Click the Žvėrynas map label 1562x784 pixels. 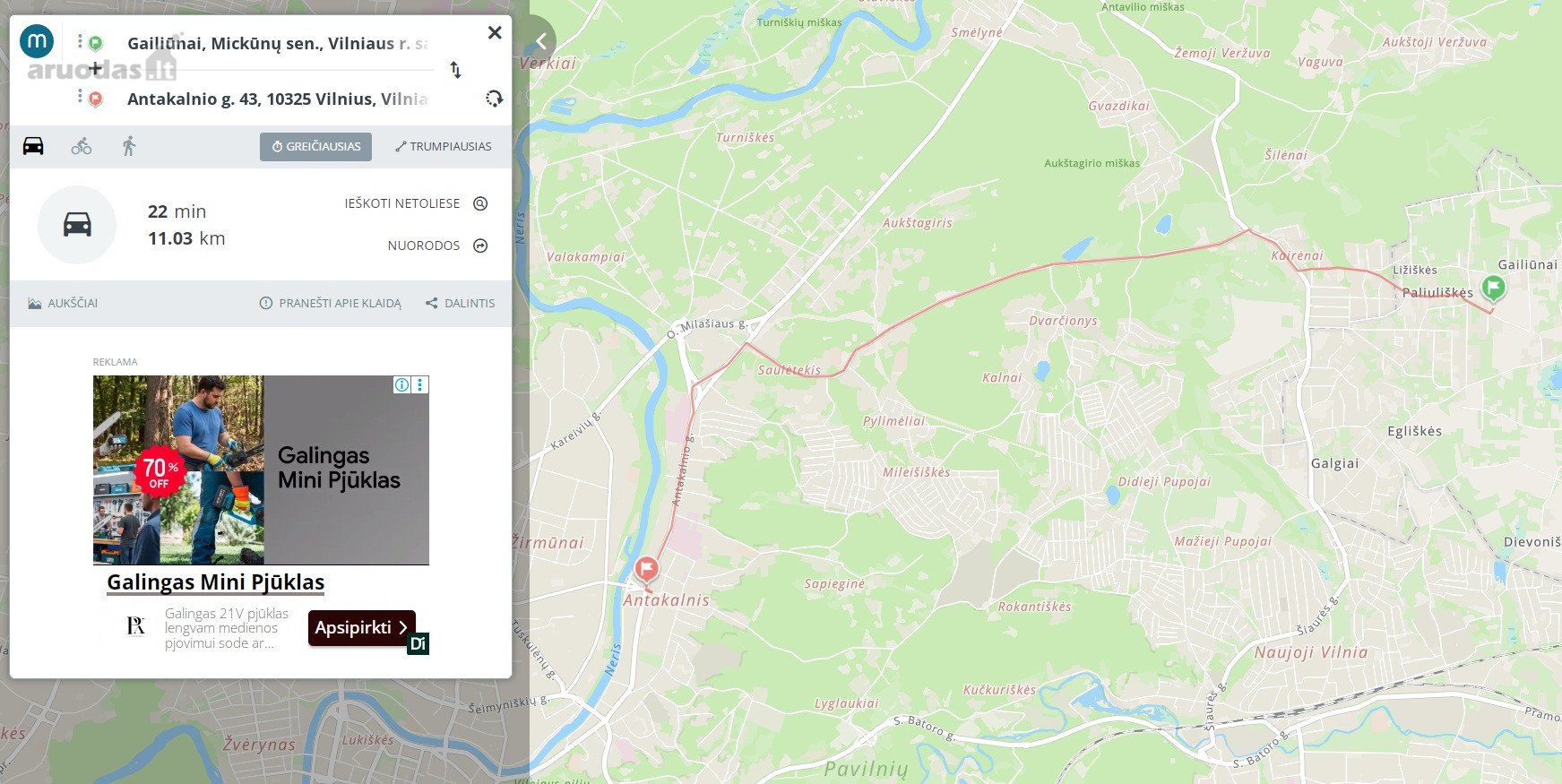point(259,745)
